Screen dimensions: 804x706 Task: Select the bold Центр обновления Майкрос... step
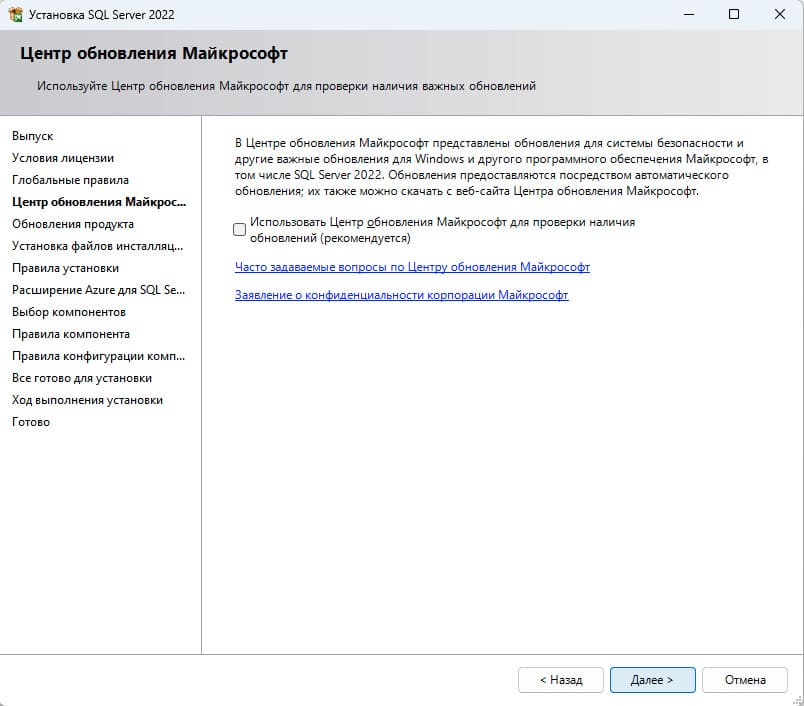click(x=99, y=202)
